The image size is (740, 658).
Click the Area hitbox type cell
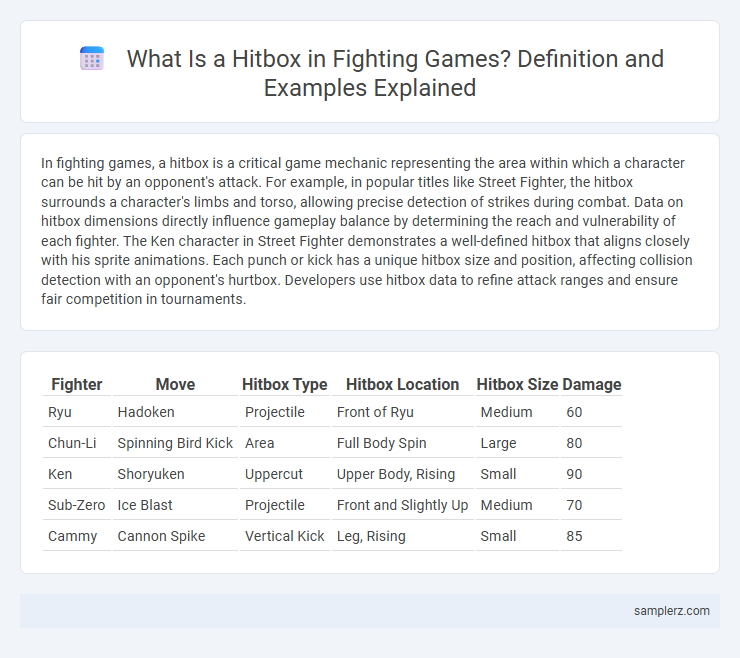point(285,443)
